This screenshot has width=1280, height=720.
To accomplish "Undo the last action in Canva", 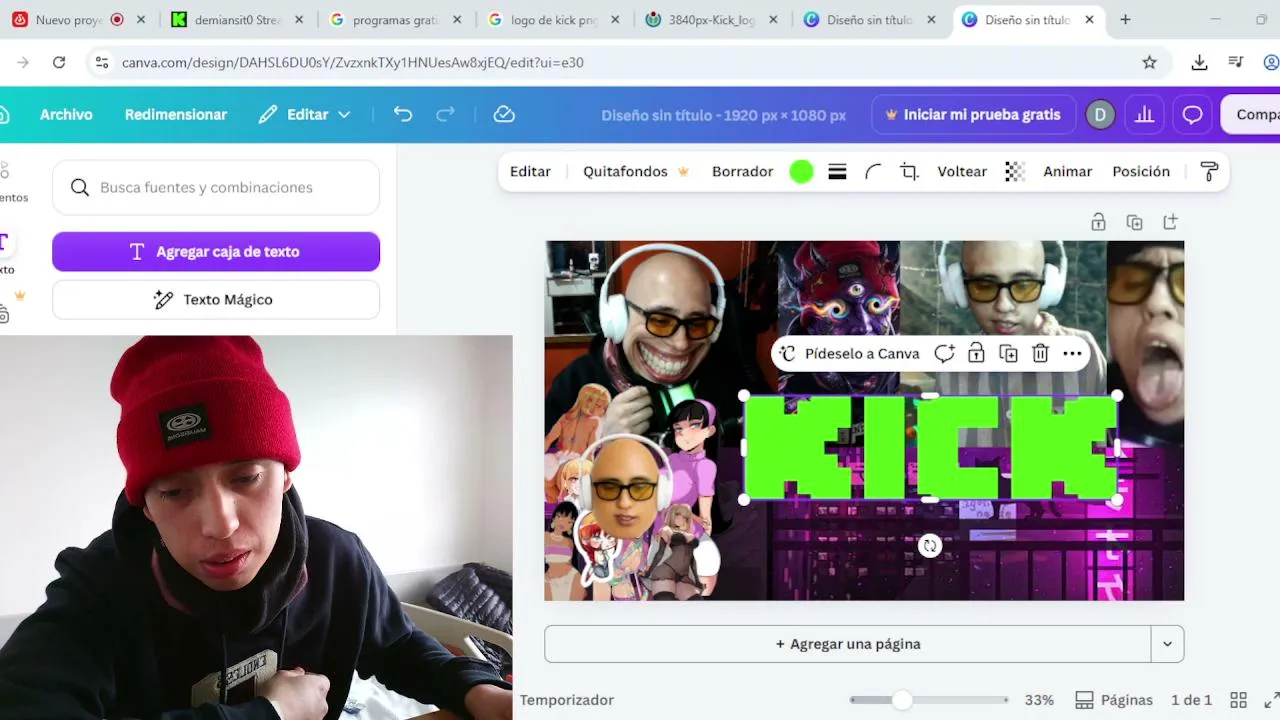I will click(x=403, y=115).
